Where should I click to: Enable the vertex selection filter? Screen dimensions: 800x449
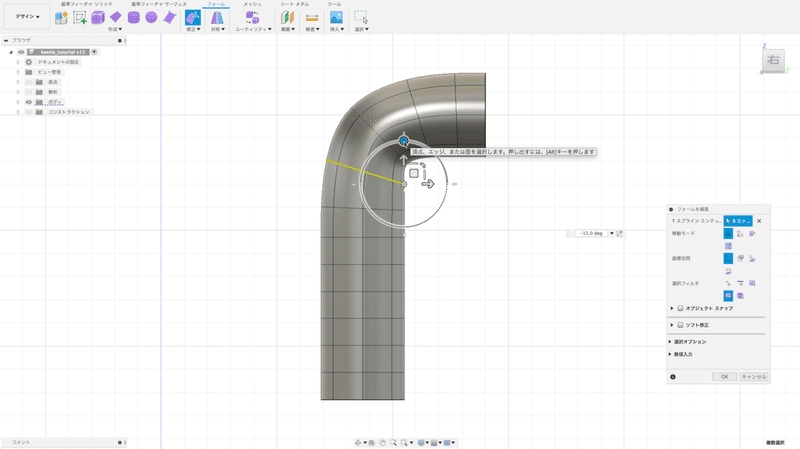[x=728, y=283]
